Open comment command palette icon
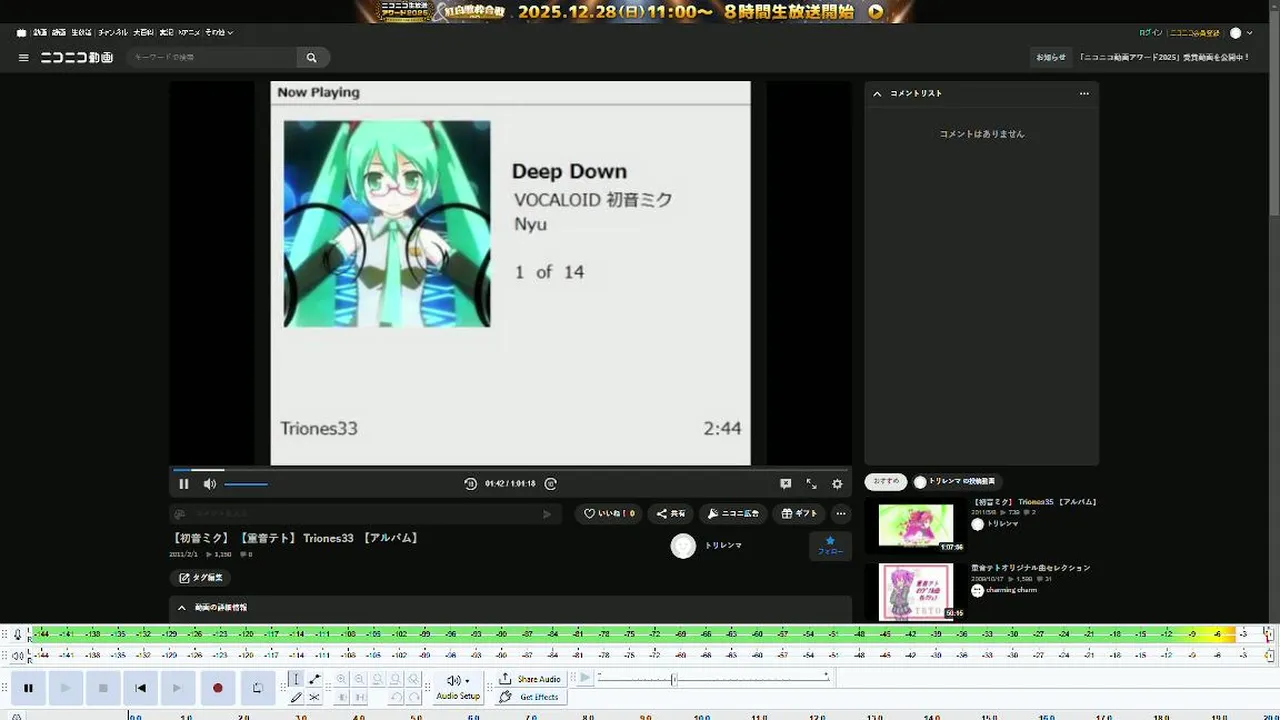This screenshot has height=720, width=1280. pyautogui.click(x=180, y=514)
